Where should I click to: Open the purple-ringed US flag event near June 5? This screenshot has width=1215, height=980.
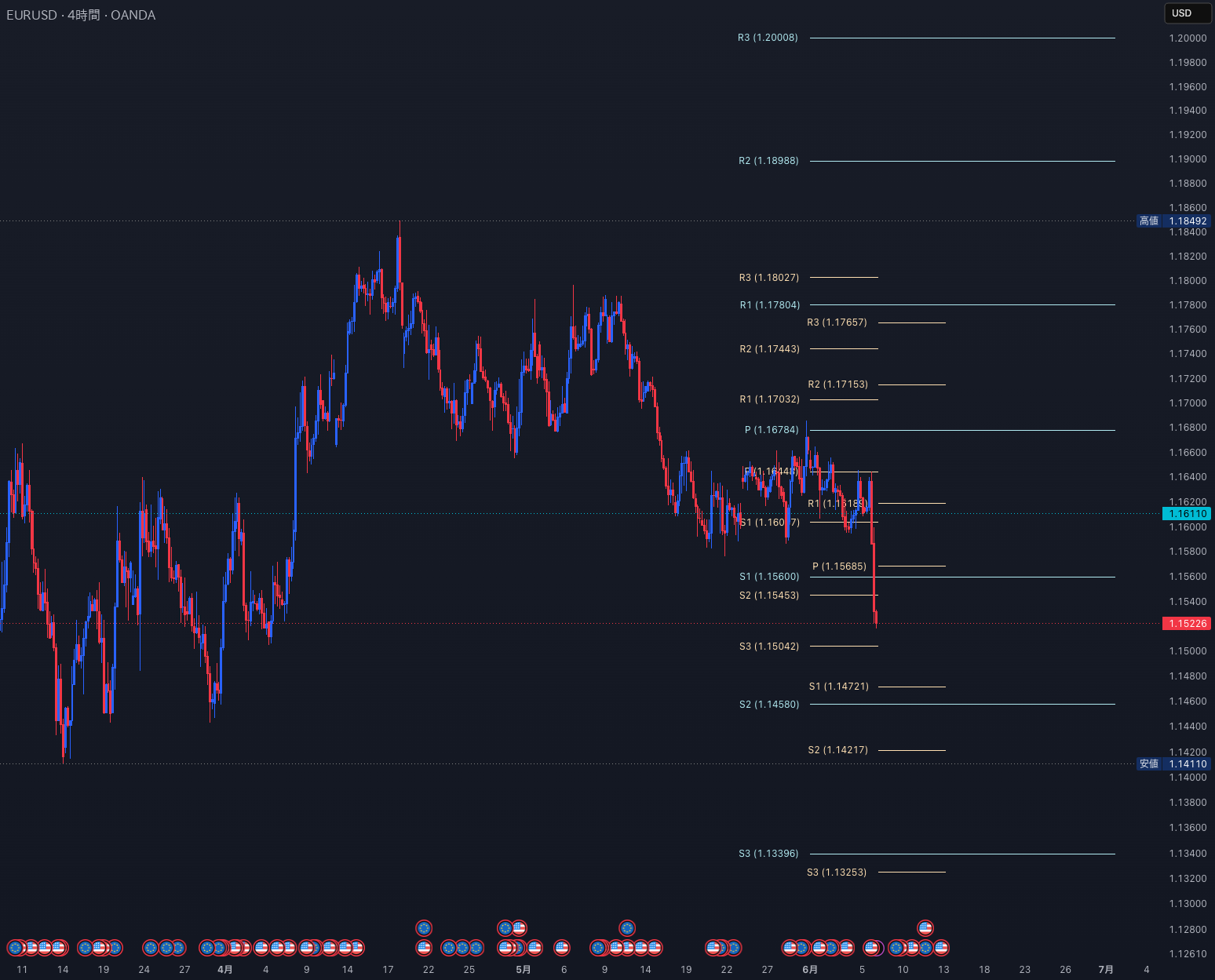pos(872,948)
